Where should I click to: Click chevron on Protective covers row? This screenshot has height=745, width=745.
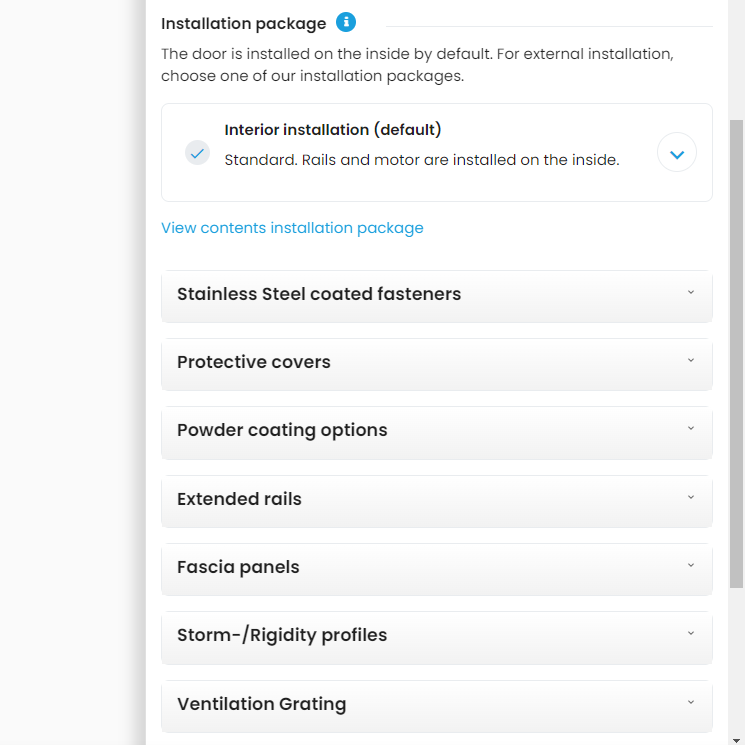691,361
